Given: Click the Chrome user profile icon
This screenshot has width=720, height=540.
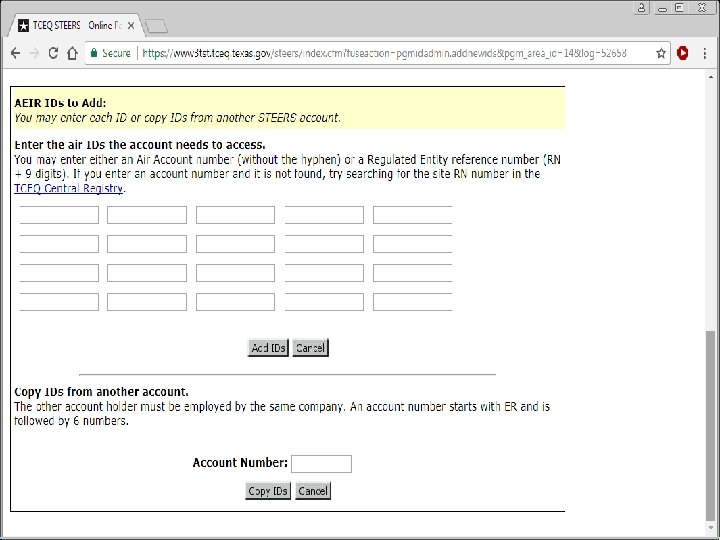Looking at the screenshot, I should pyautogui.click(x=641, y=8).
